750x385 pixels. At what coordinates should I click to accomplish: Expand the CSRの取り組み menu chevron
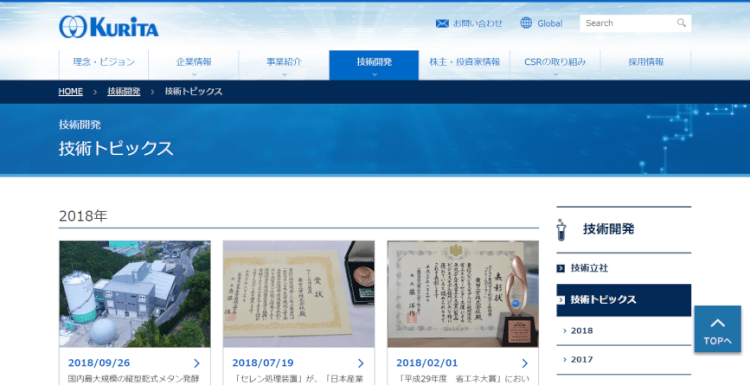click(555, 74)
